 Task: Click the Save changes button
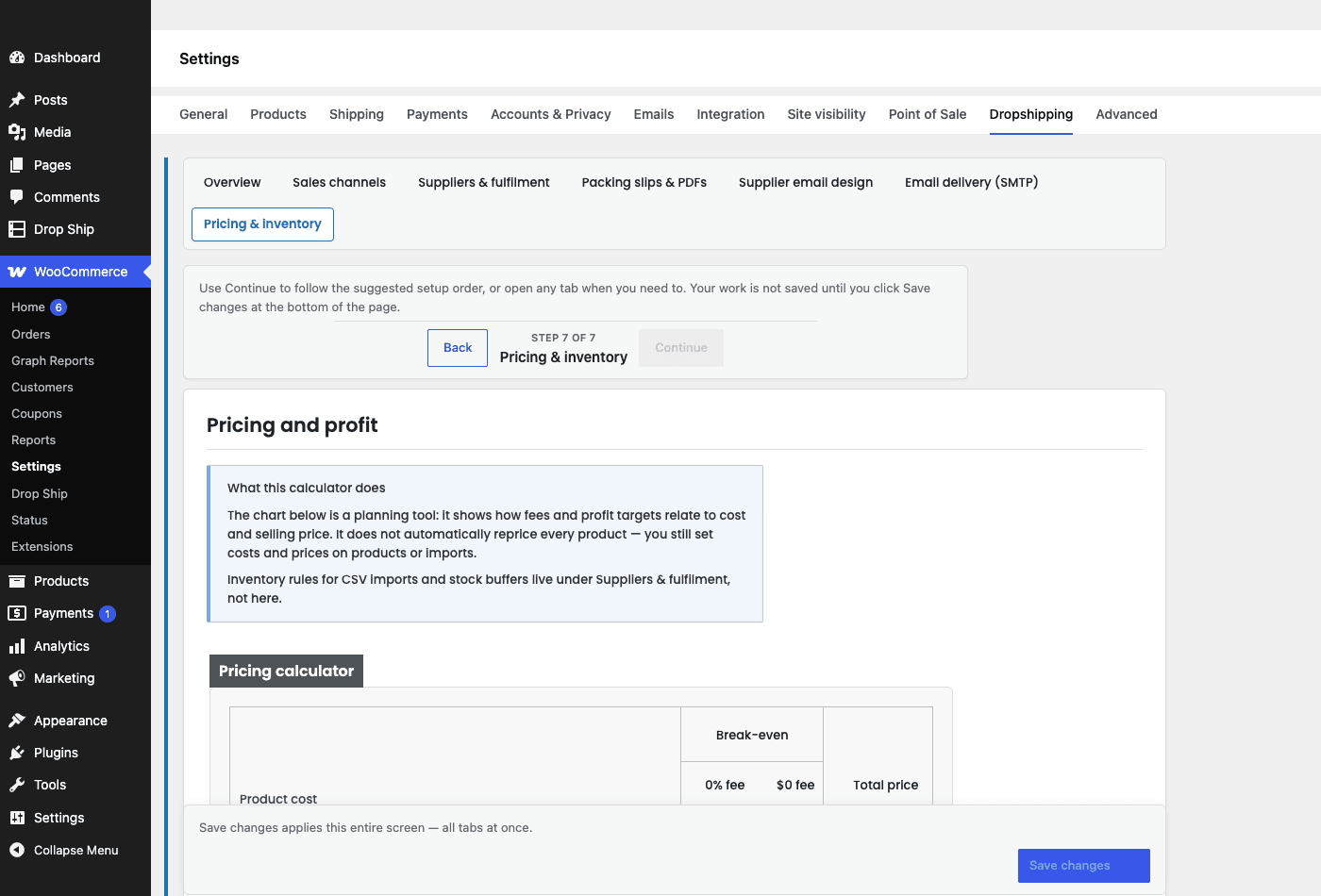point(1084,866)
